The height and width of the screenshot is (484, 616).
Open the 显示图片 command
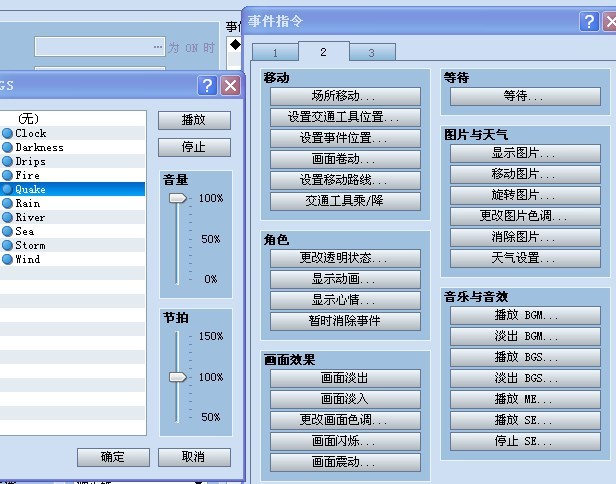tap(525, 153)
